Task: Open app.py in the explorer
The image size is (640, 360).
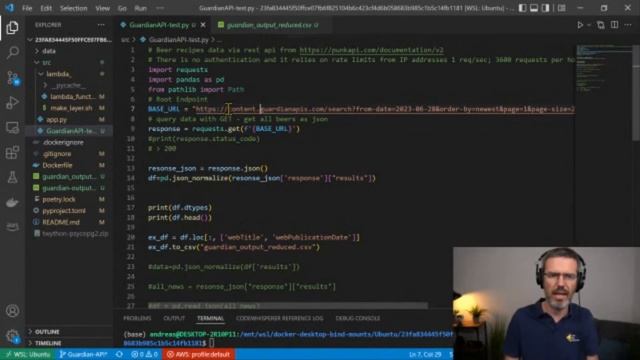Action: coord(56,120)
